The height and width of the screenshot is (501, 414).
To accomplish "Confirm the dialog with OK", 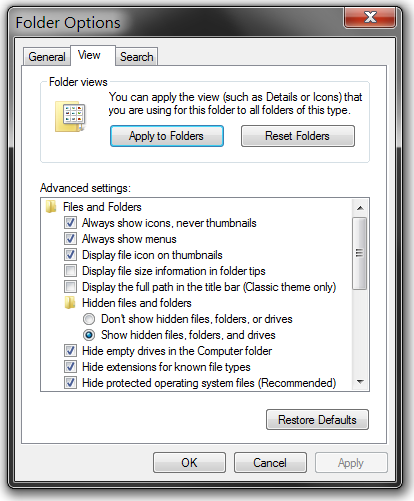I will [x=189, y=463].
